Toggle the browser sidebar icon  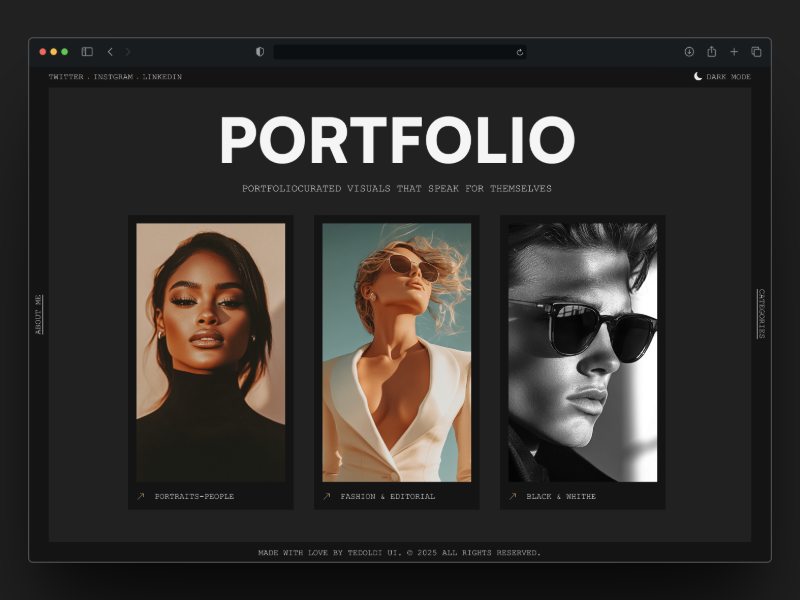(x=87, y=51)
